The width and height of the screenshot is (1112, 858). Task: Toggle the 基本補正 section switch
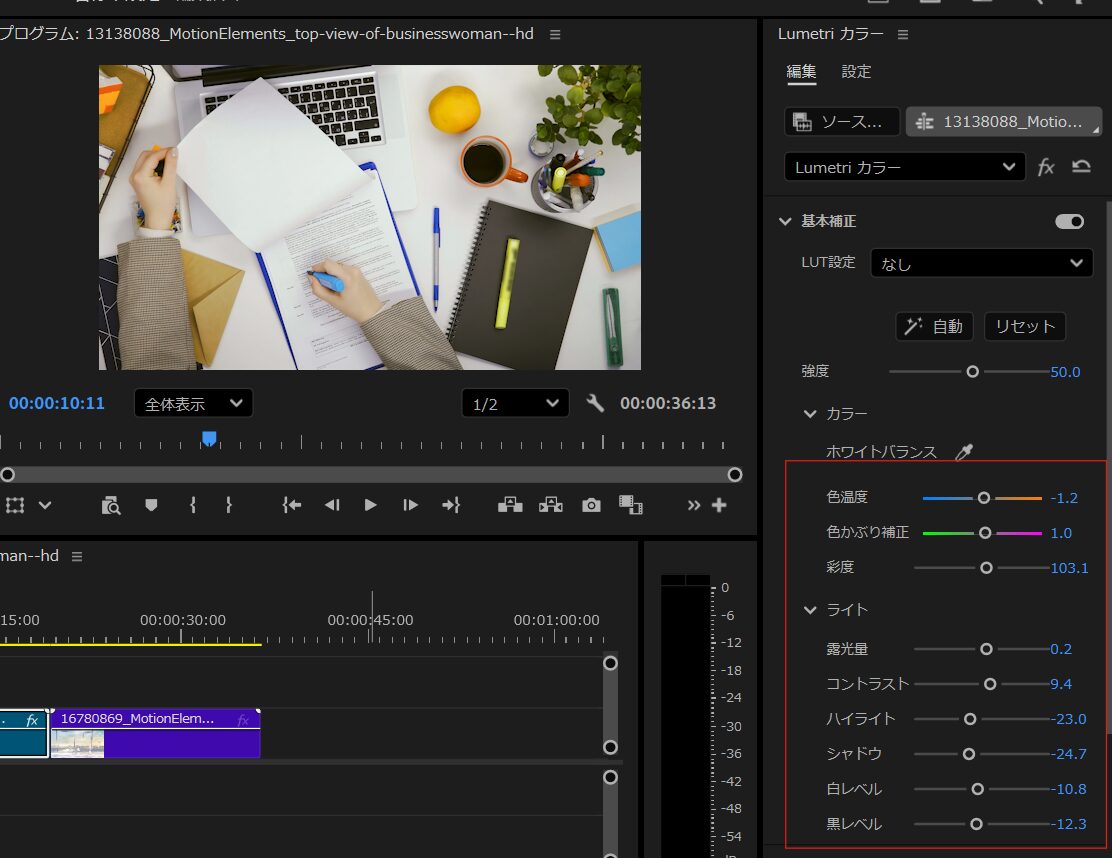(1069, 221)
